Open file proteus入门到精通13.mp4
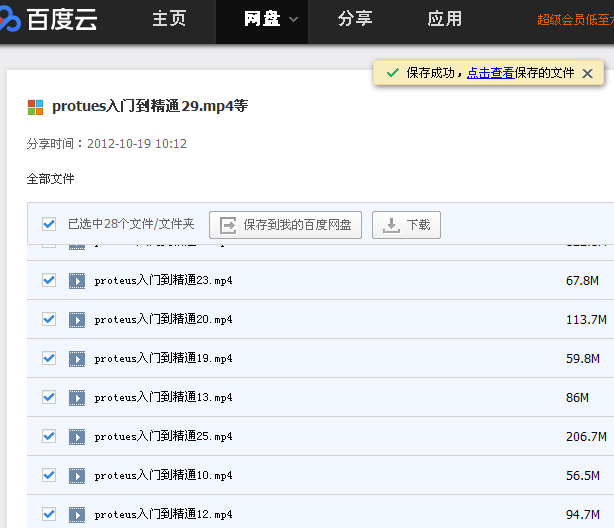 click(163, 397)
